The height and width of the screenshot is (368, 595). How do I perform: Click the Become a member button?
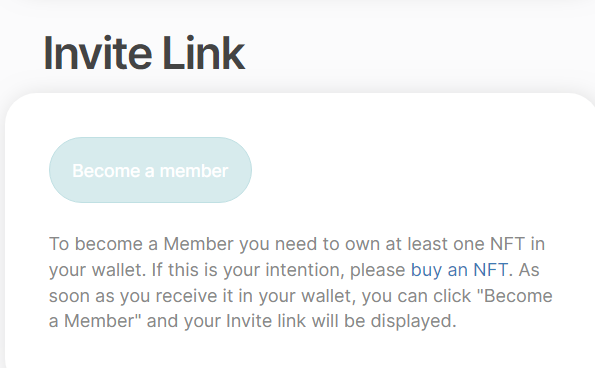click(150, 170)
